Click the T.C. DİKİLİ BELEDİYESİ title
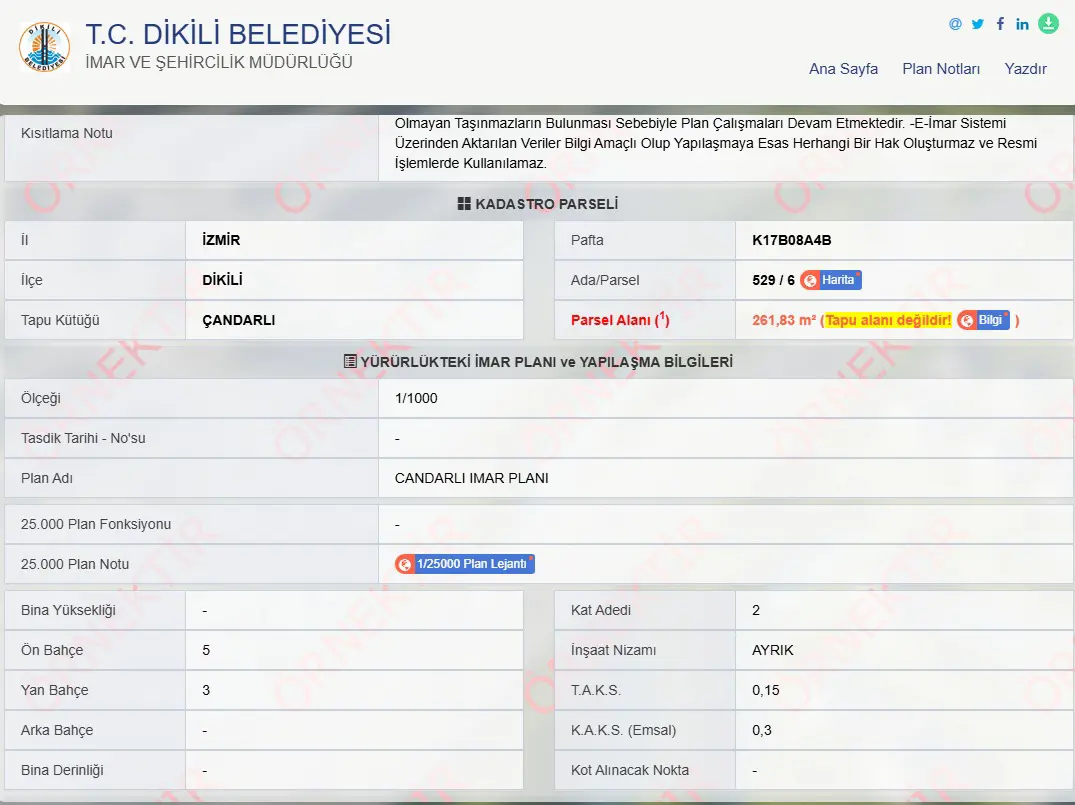Image resolution: width=1075 pixels, height=805 pixels. [x=238, y=34]
